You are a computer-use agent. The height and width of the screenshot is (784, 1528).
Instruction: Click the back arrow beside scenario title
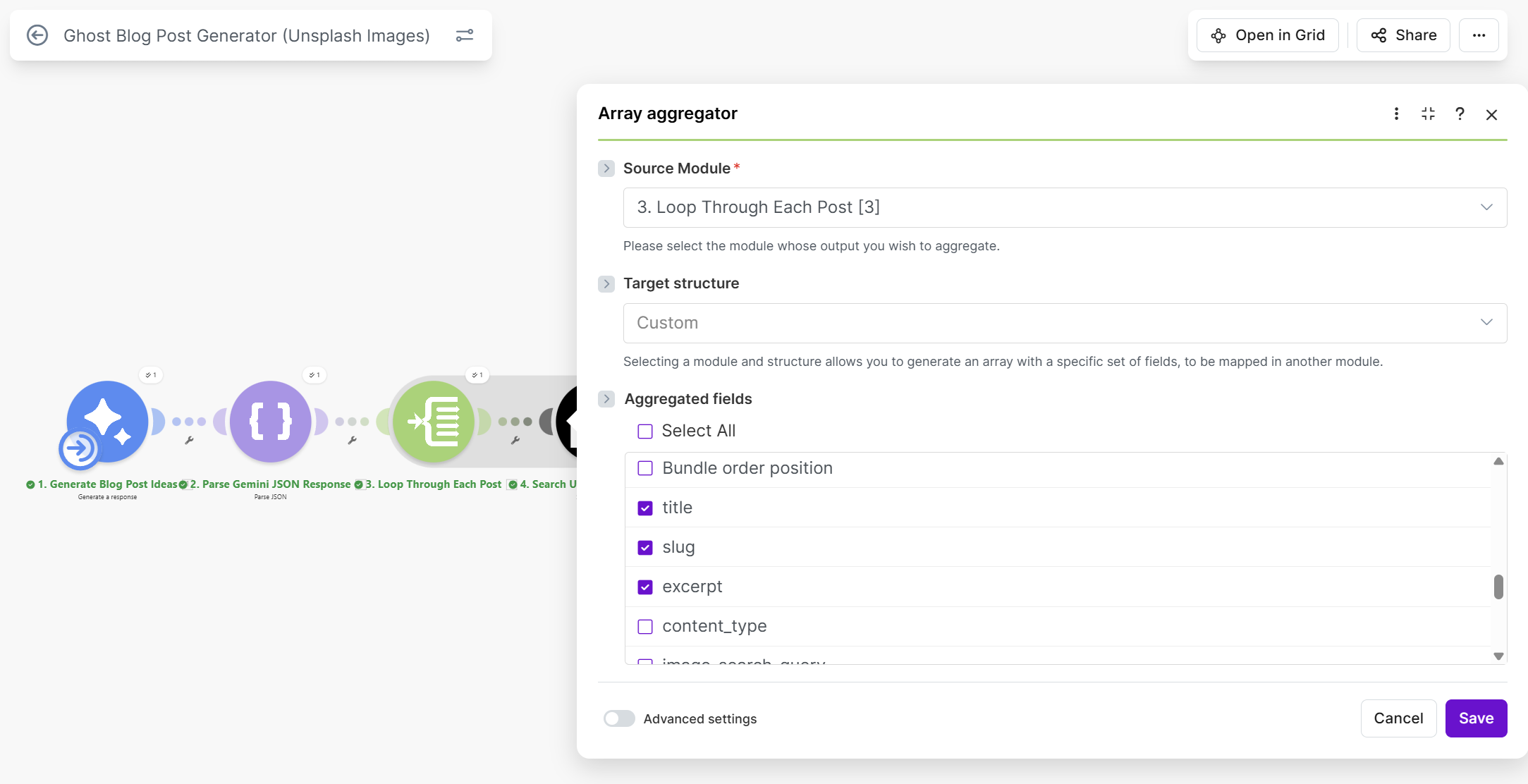pyautogui.click(x=37, y=35)
